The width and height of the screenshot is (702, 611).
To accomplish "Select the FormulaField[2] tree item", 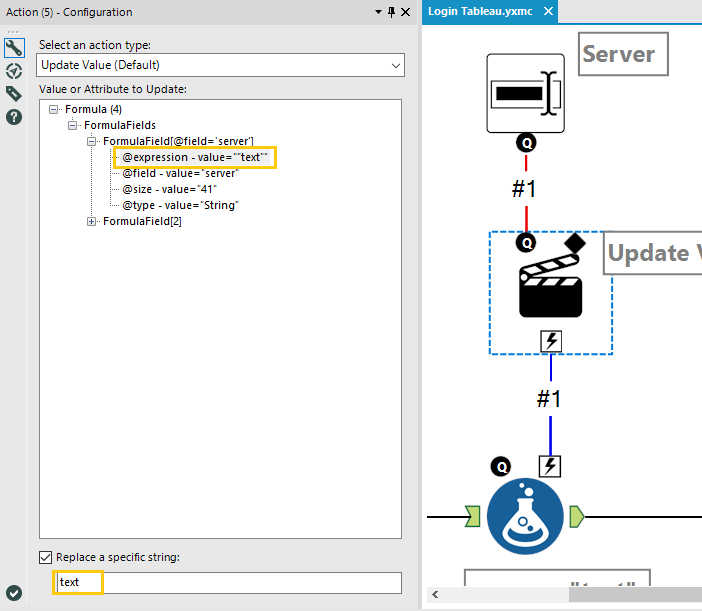I will click(142, 222).
